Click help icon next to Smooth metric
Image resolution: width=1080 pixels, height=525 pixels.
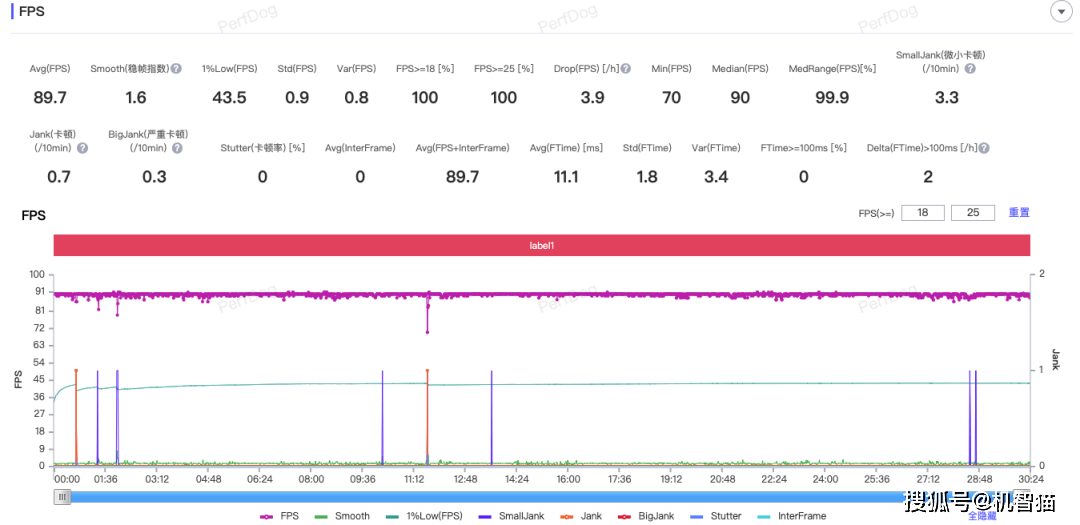176,69
